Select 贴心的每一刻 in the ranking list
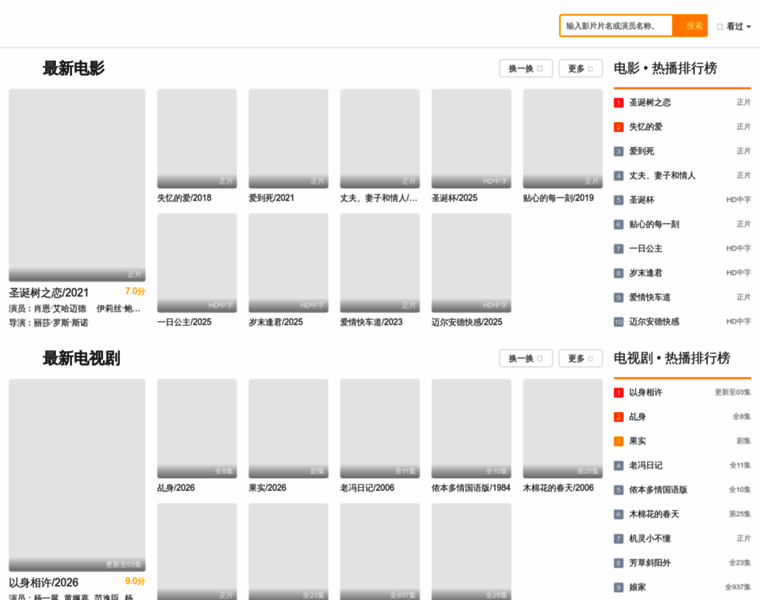This screenshot has height=600, width=760. tap(682, 224)
